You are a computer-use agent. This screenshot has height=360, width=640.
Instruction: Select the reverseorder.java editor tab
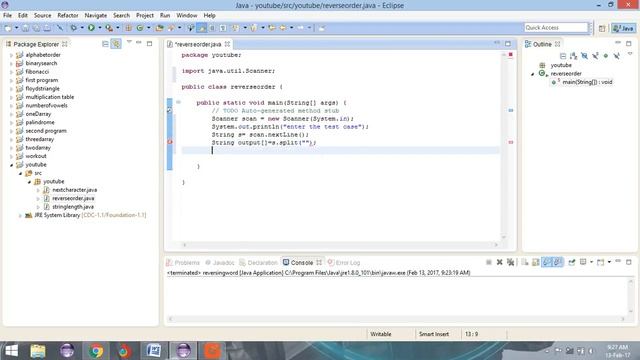coord(198,44)
